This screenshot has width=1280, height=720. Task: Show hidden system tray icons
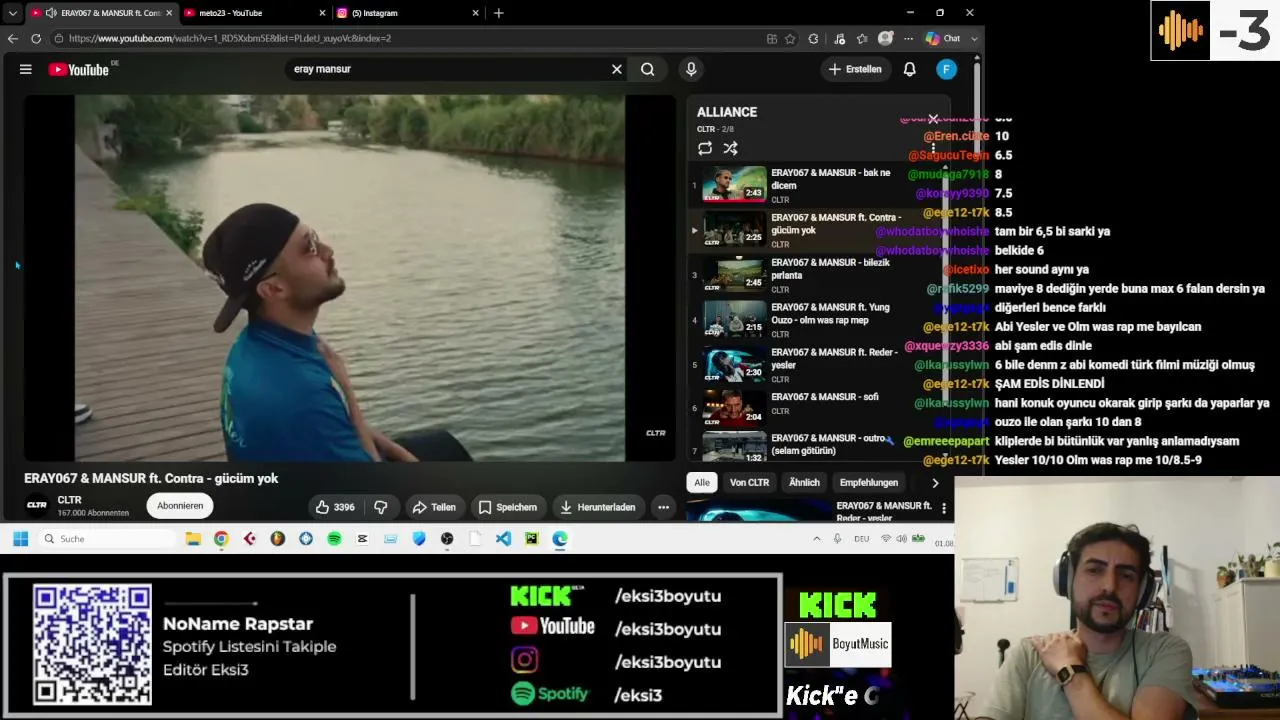[x=816, y=539]
